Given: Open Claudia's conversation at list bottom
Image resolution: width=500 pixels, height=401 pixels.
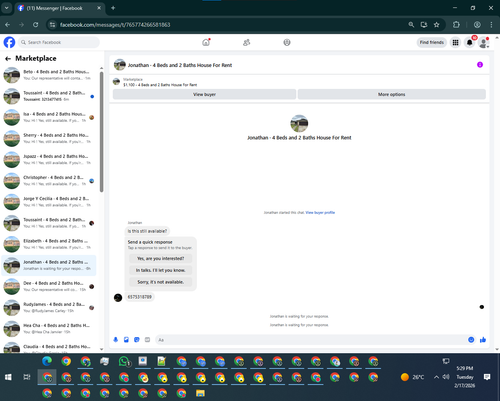Looking at the screenshot, I should [49, 347].
